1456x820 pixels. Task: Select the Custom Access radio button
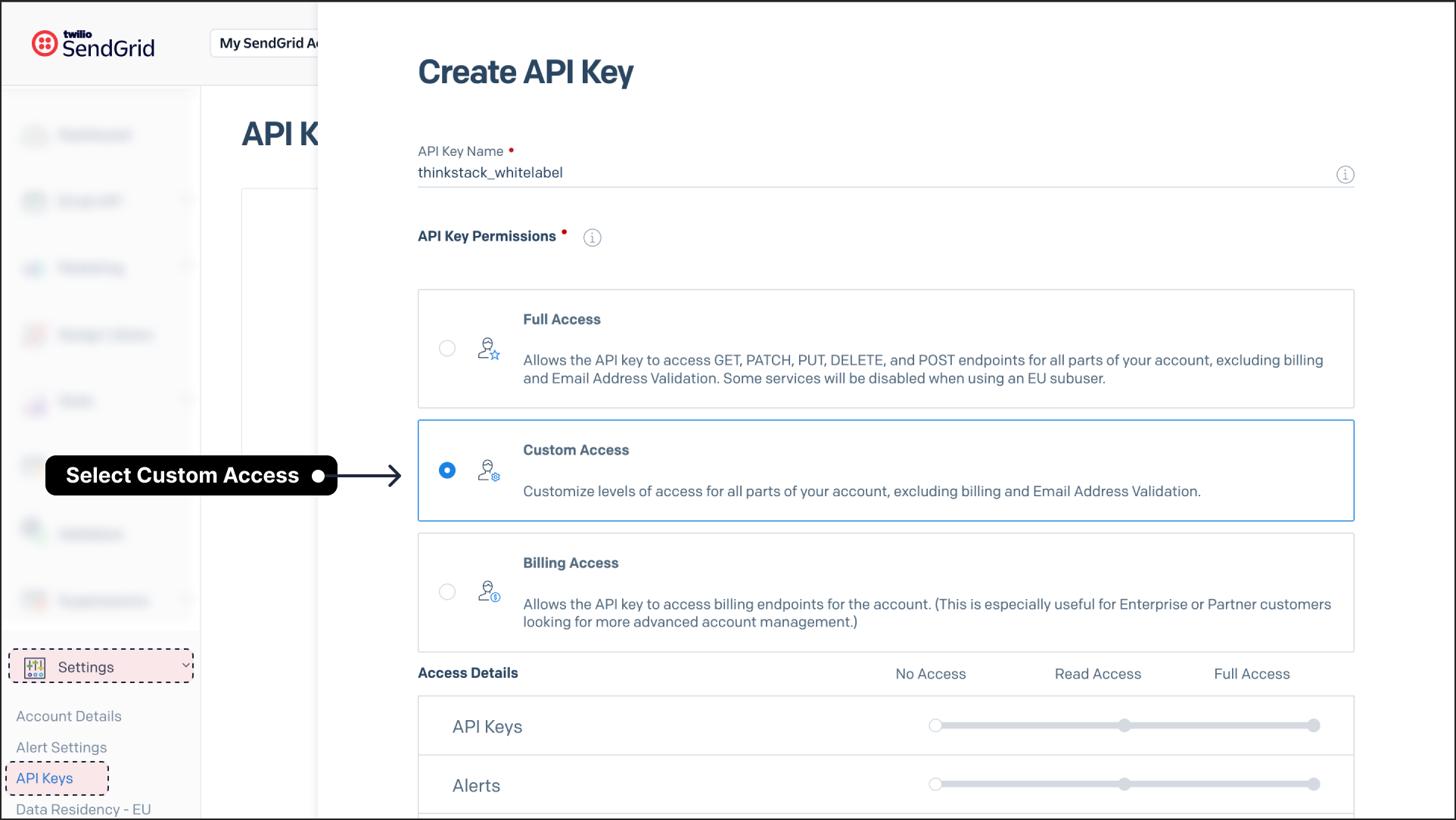pyautogui.click(x=447, y=471)
